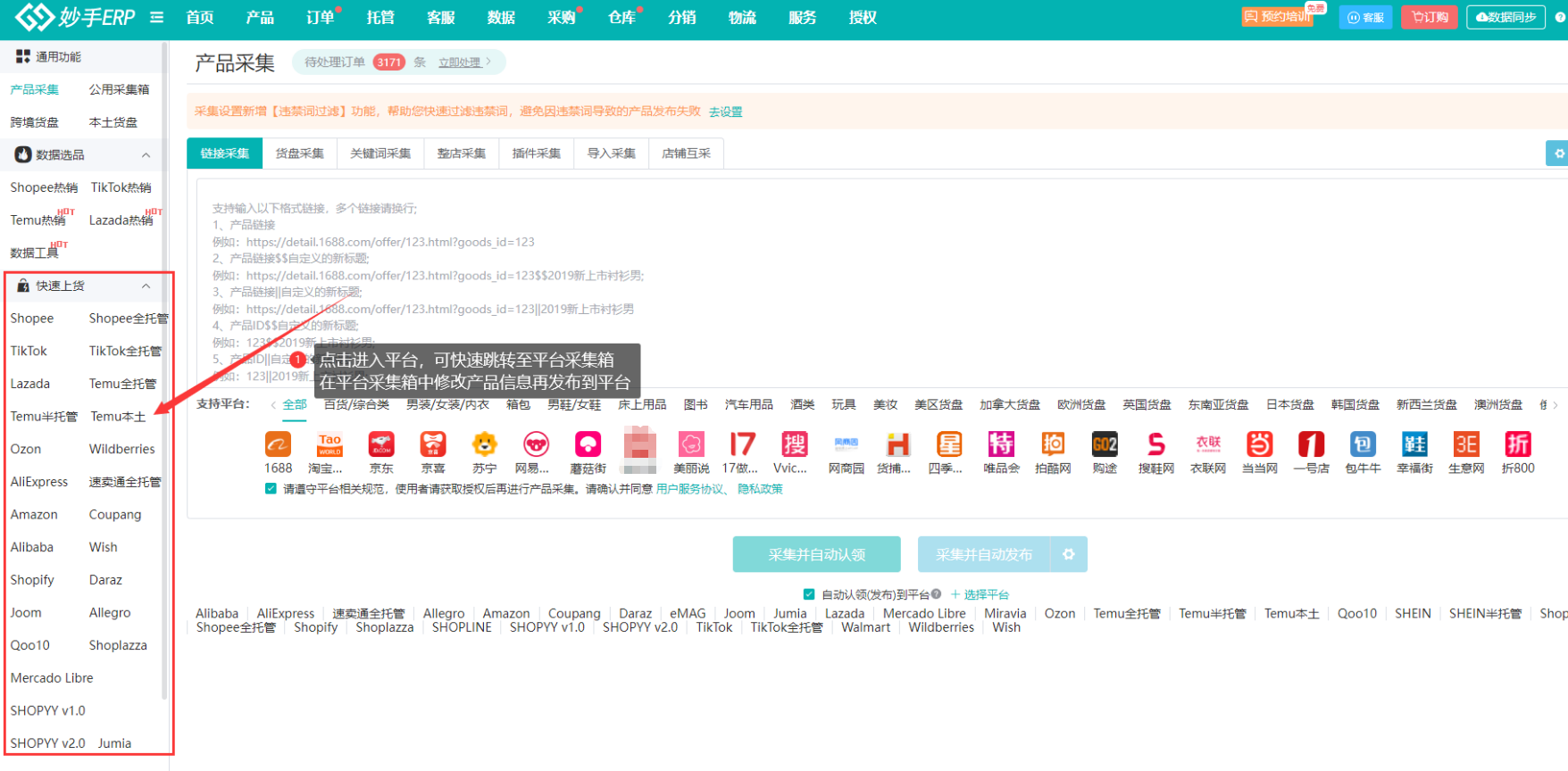The image size is (1568, 771).
Task: Choose the 当当网 platform icon
Action: (x=1260, y=444)
